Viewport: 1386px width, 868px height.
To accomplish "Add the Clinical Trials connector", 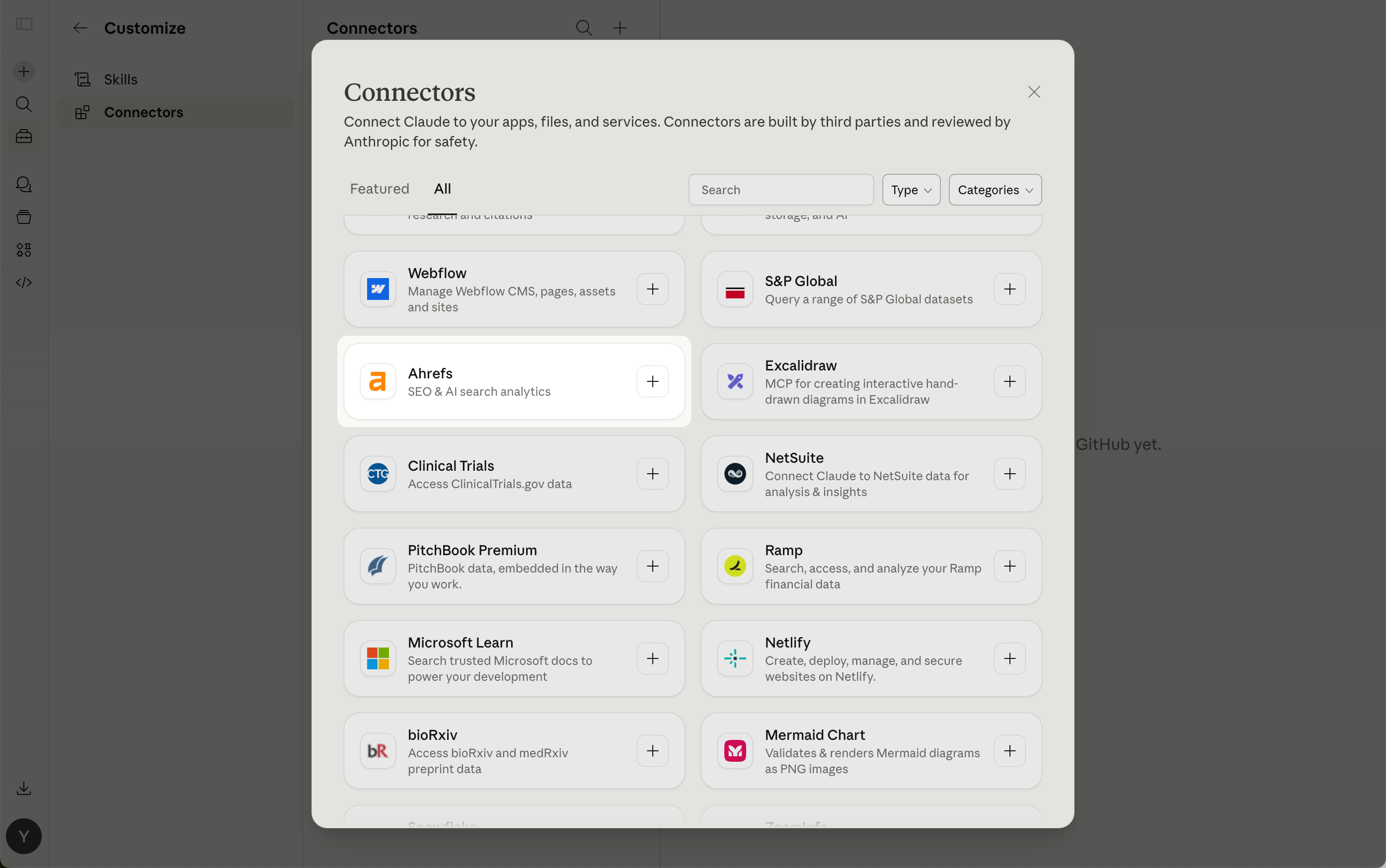I will point(652,474).
